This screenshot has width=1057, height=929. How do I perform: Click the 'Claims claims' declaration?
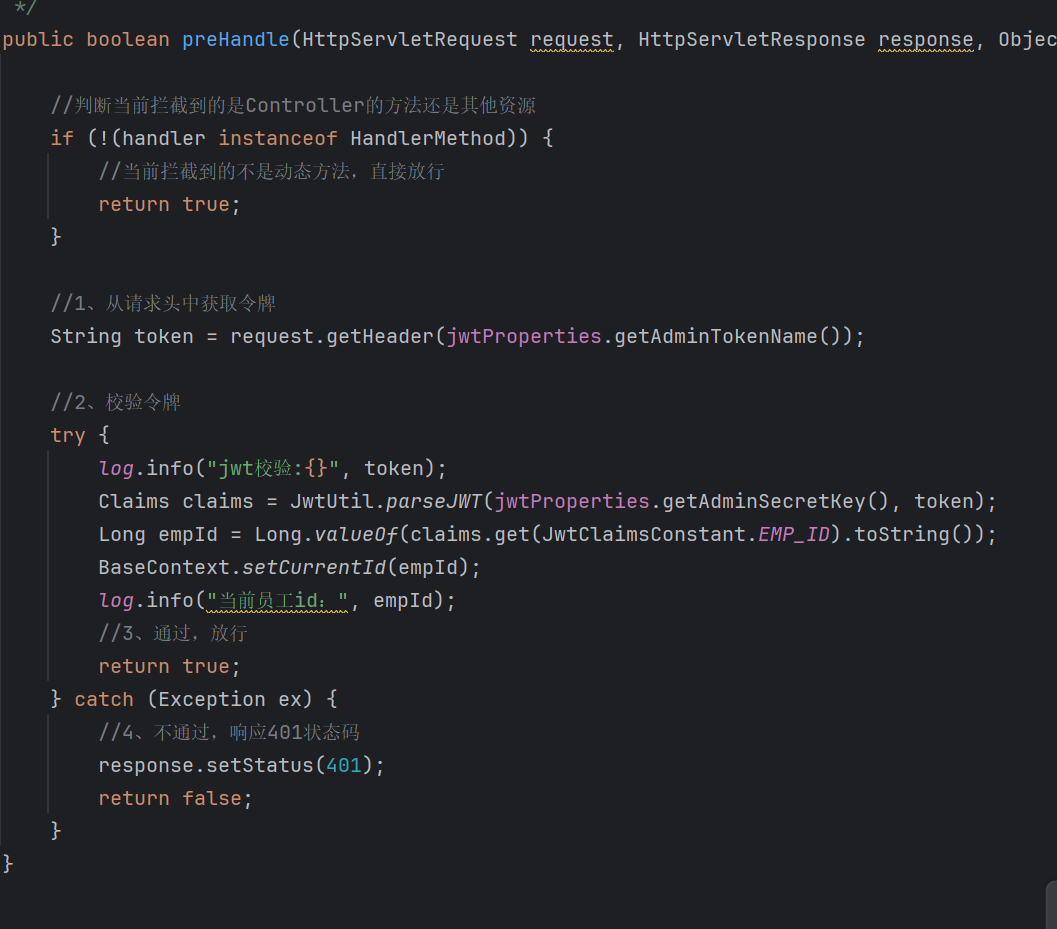coord(175,502)
